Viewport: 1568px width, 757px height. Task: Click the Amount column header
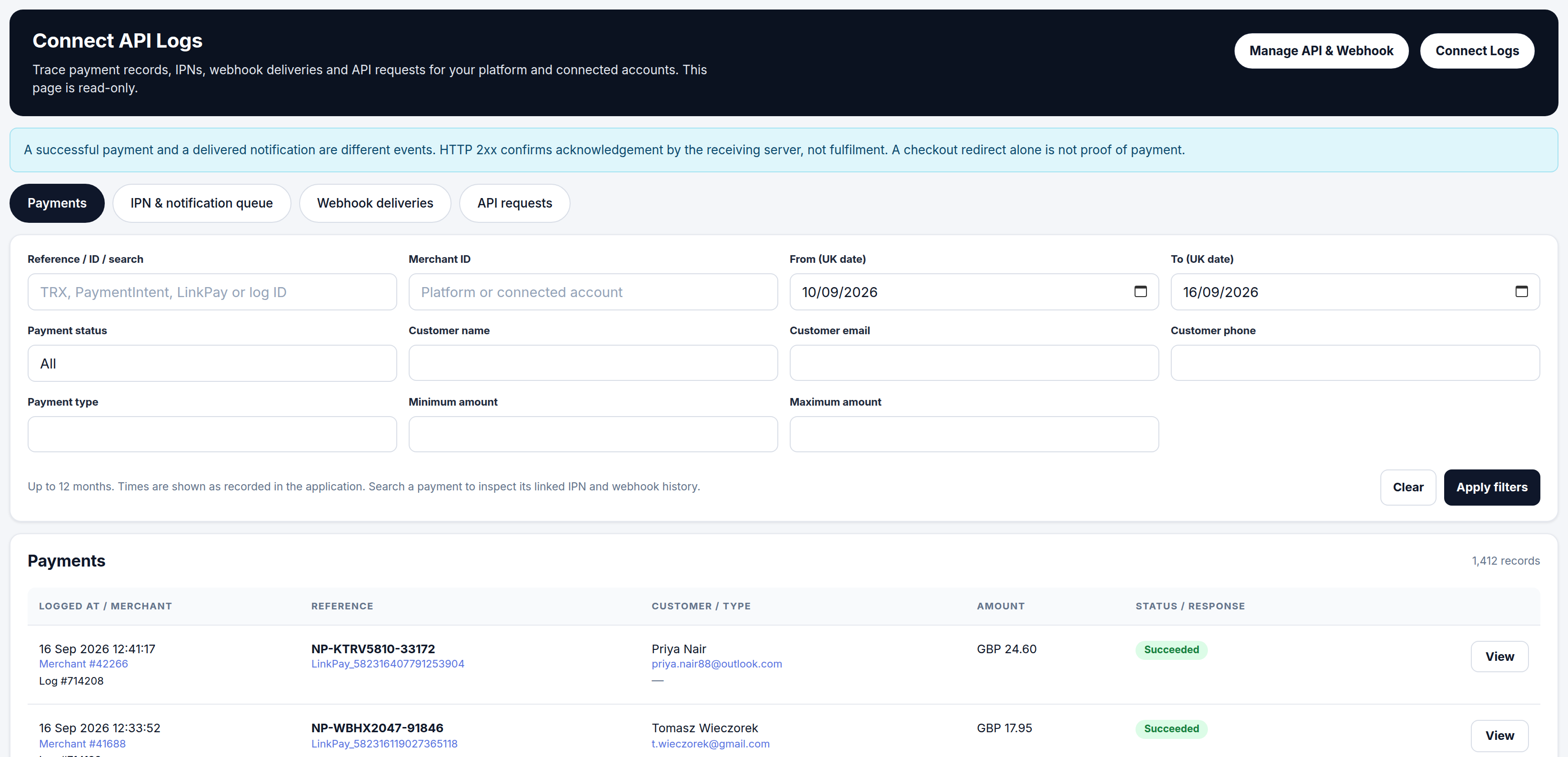click(1001, 606)
